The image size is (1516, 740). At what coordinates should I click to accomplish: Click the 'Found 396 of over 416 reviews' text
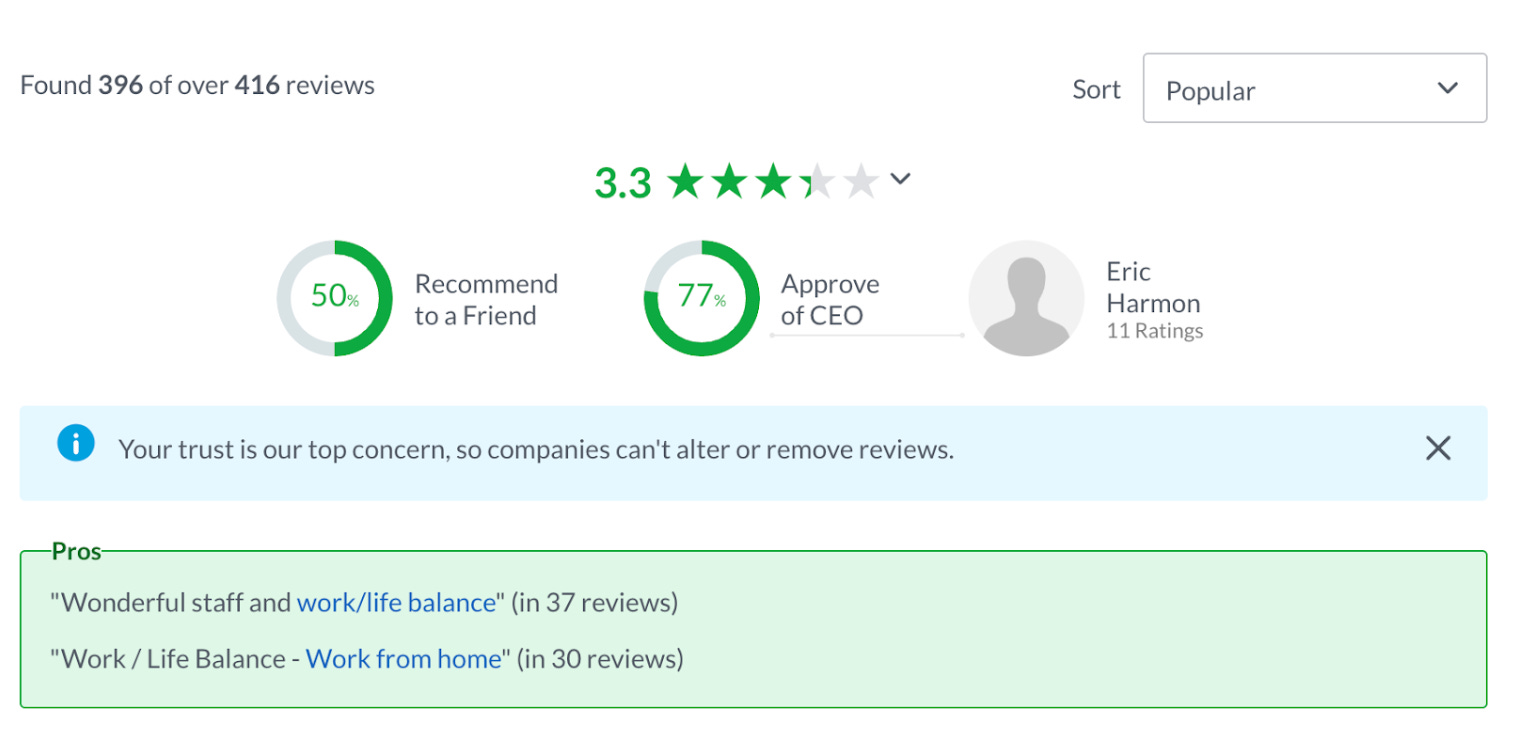[197, 85]
